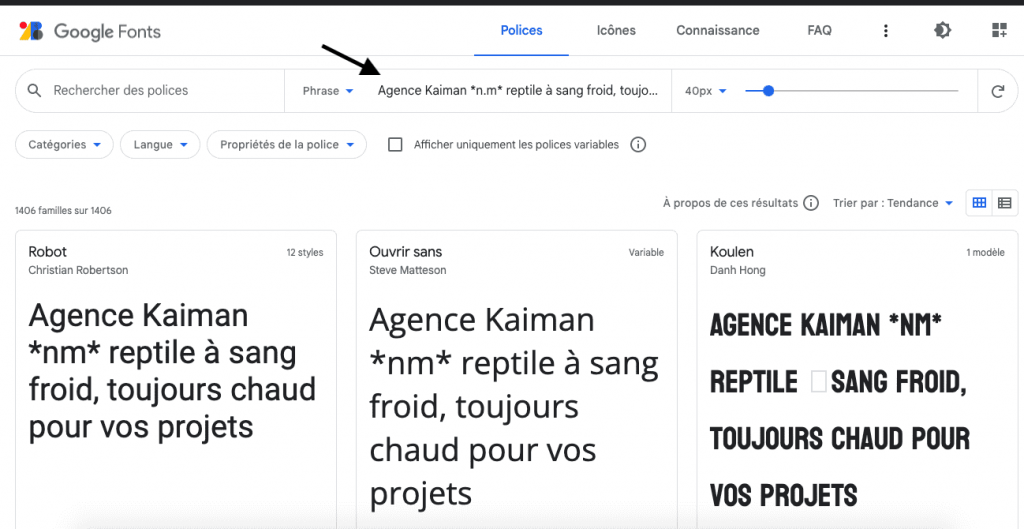Click author name Christian Robertson
Viewport: 1024px width, 529px height.
(78, 270)
